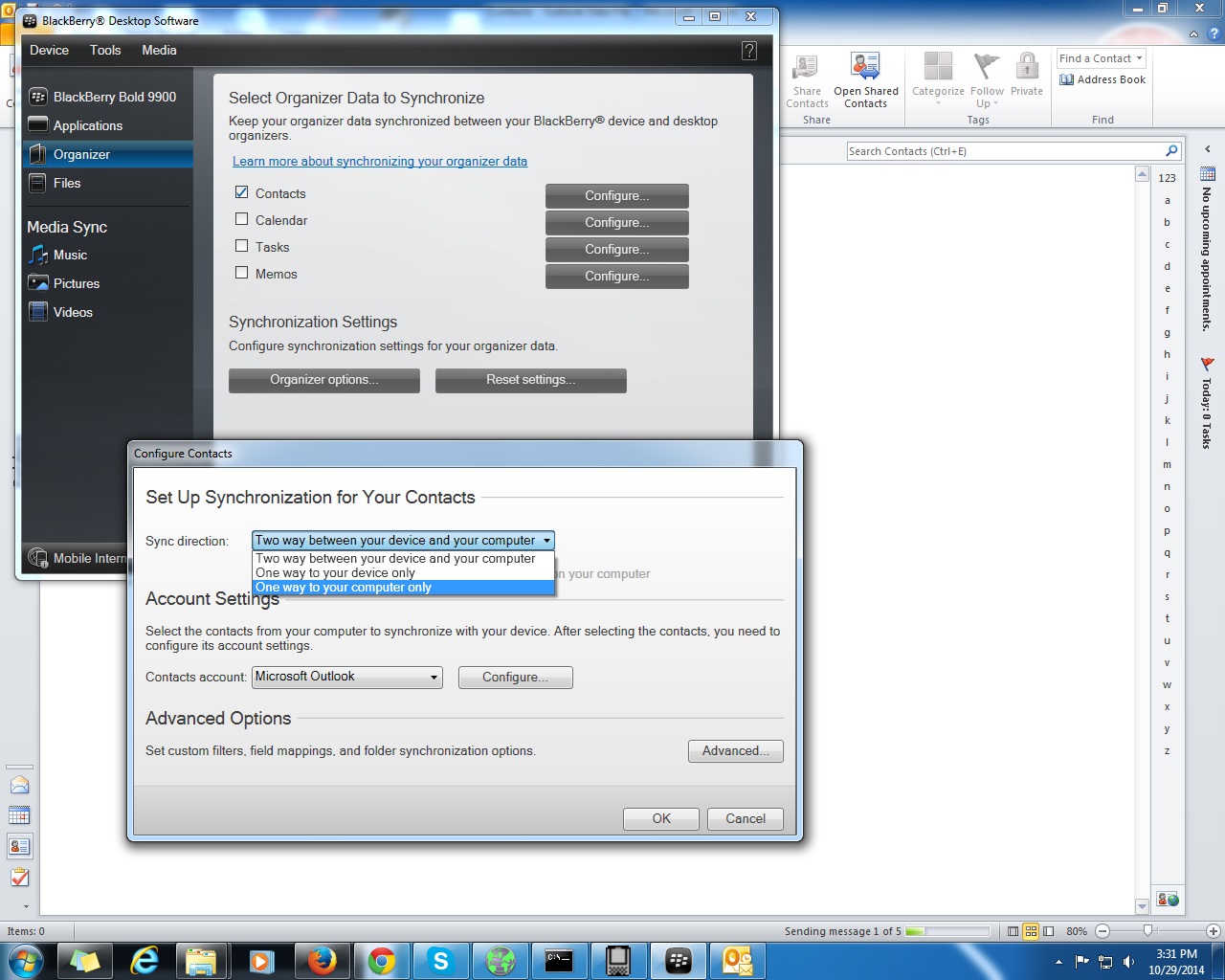This screenshot has height=980, width=1225.
Task: Open the Outlook Mail navigation icon
Action: [x=19, y=785]
